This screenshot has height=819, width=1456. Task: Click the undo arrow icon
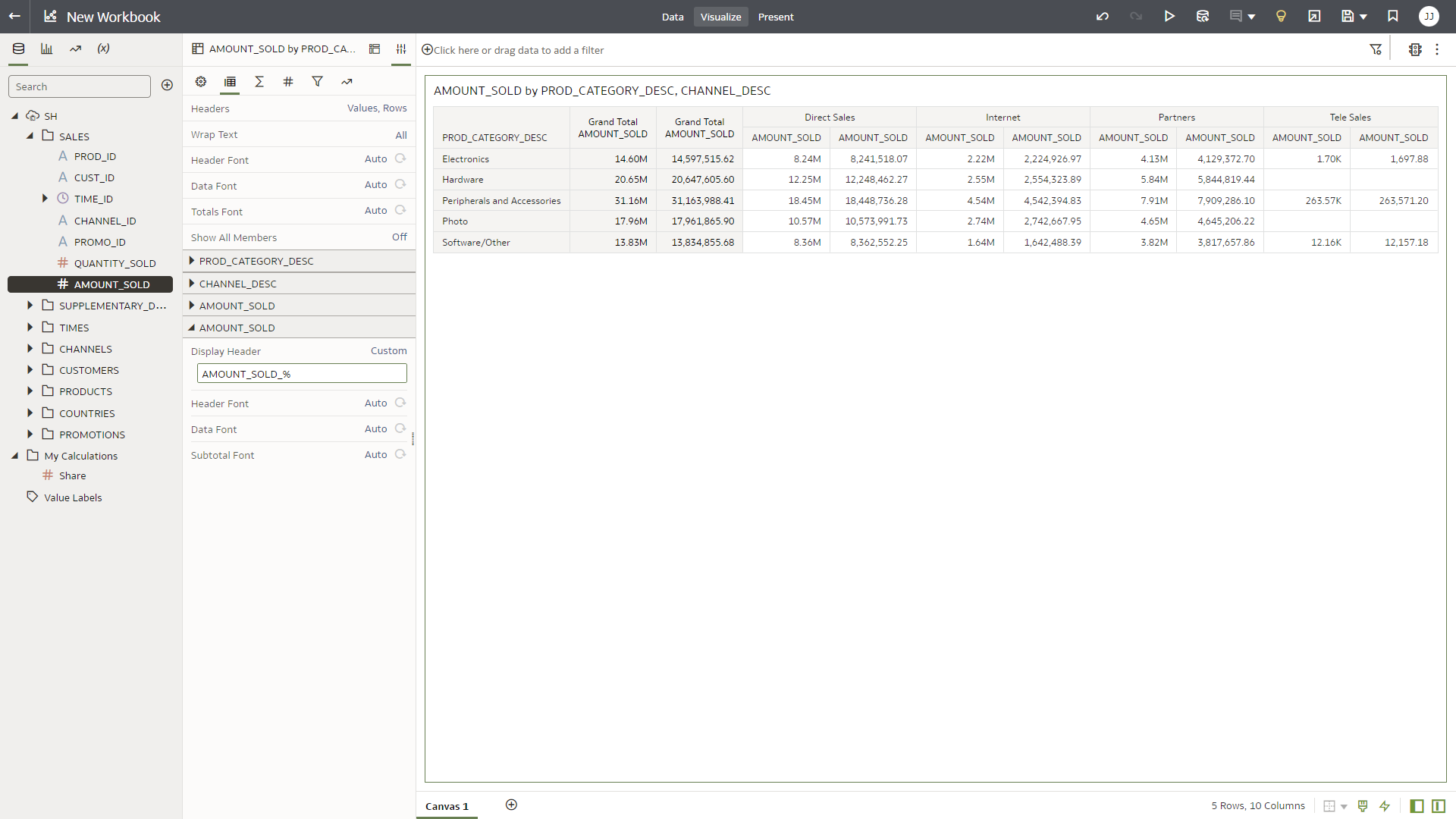tap(1103, 17)
